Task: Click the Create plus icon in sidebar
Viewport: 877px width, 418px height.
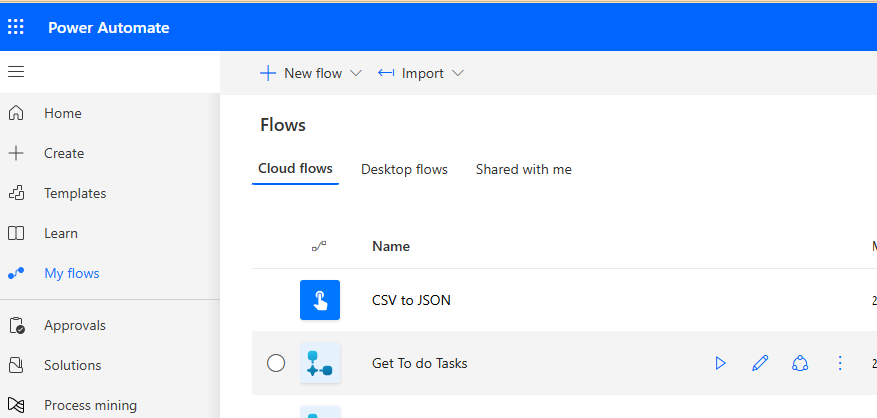Action: click(x=16, y=153)
